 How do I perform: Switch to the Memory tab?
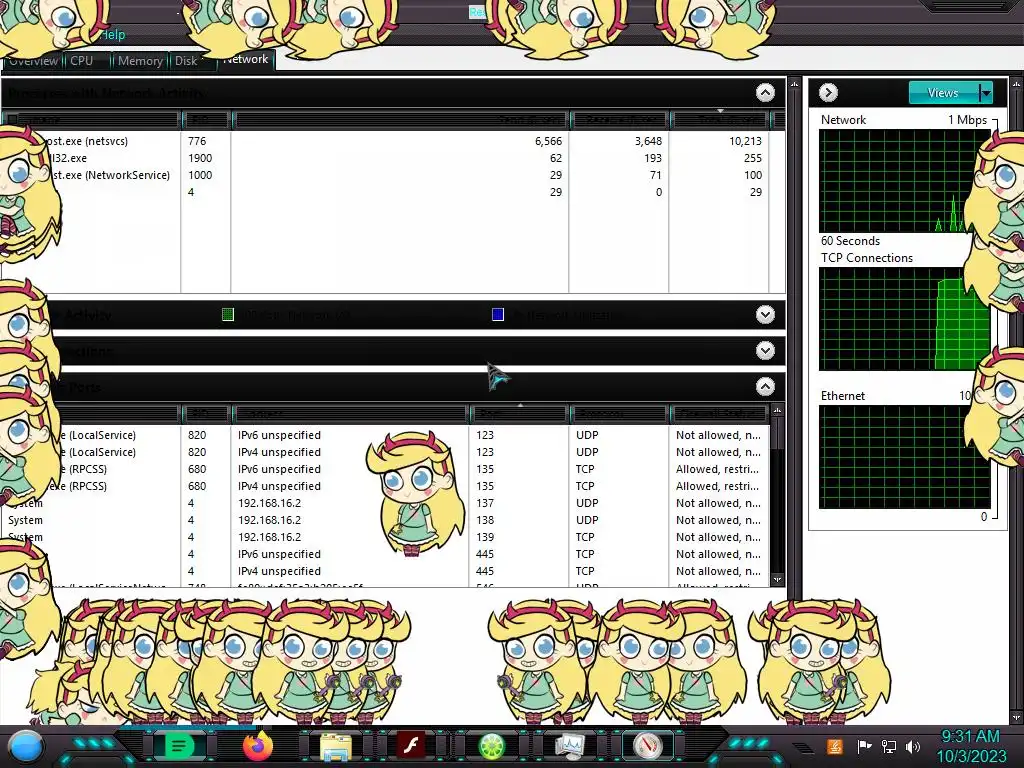pos(140,61)
